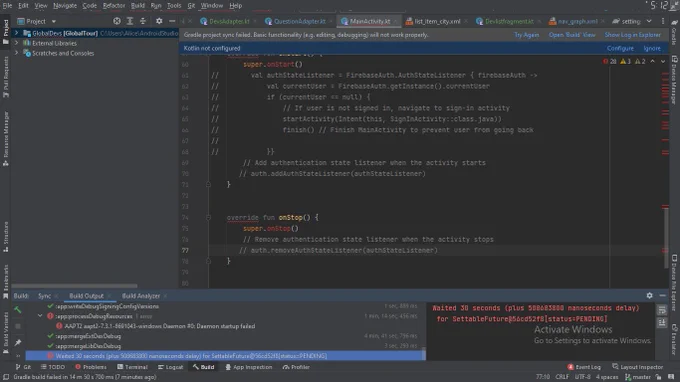
Task: Click the Select Opened File target icon
Action: pos(117,21)
